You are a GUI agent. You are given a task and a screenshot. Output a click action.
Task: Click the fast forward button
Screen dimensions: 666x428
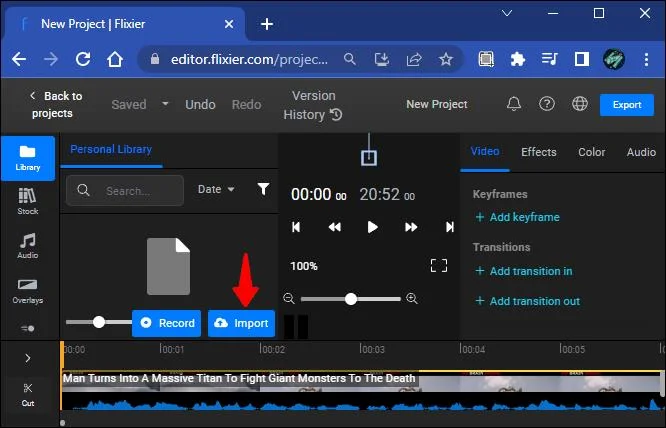coord(411,227)
